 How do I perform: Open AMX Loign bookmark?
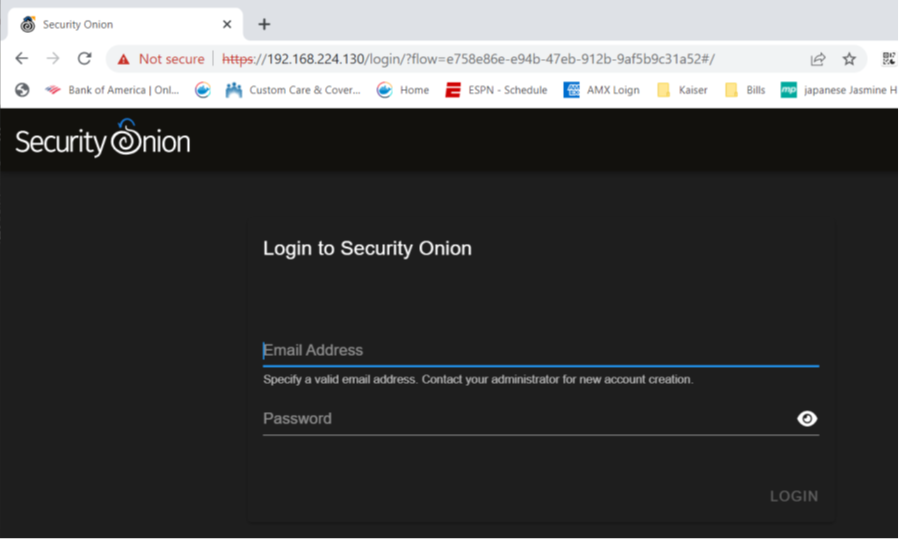coord(601,90)
